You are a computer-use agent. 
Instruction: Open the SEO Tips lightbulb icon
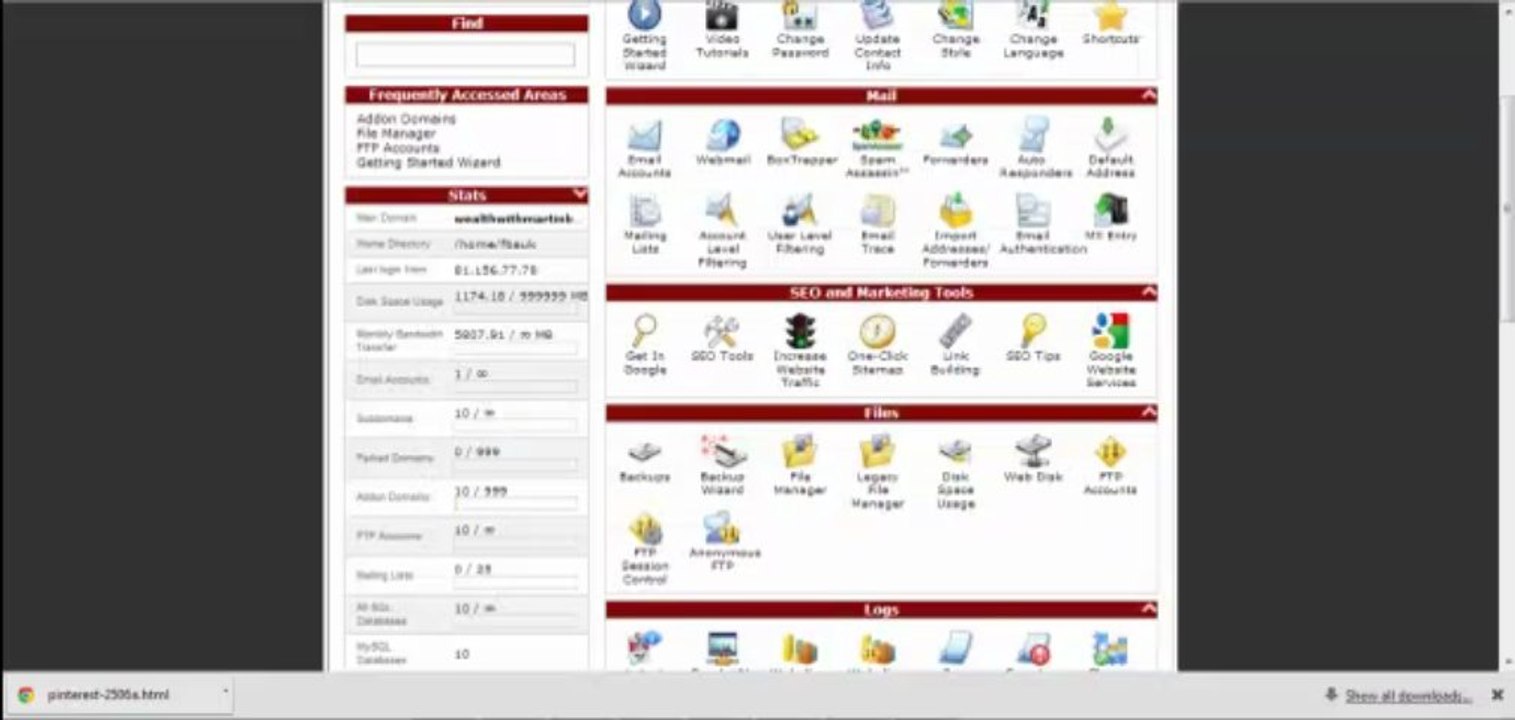1033,331
